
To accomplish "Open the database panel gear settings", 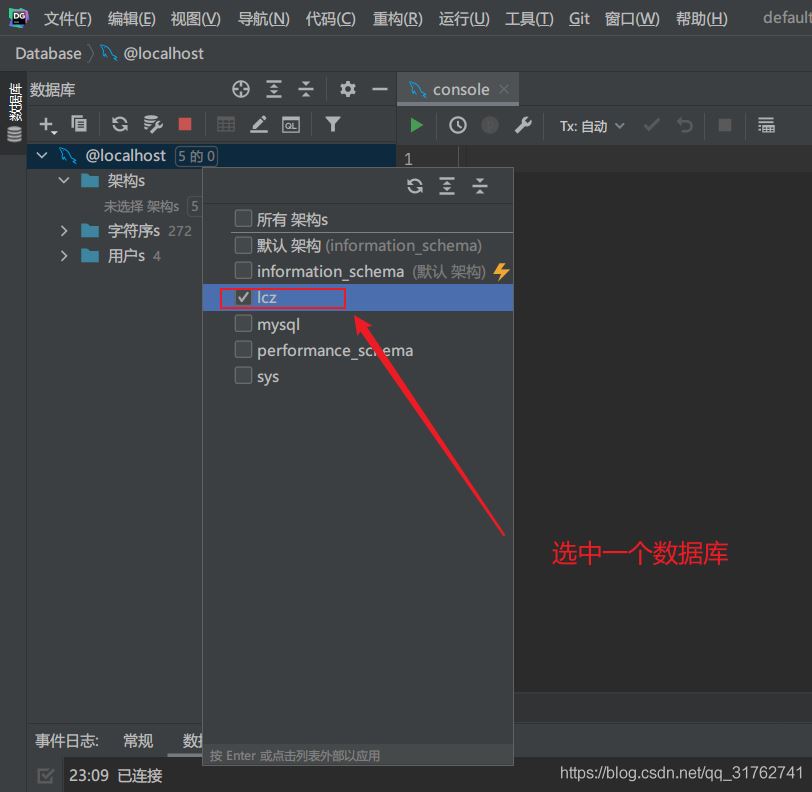I will (348, 89).
